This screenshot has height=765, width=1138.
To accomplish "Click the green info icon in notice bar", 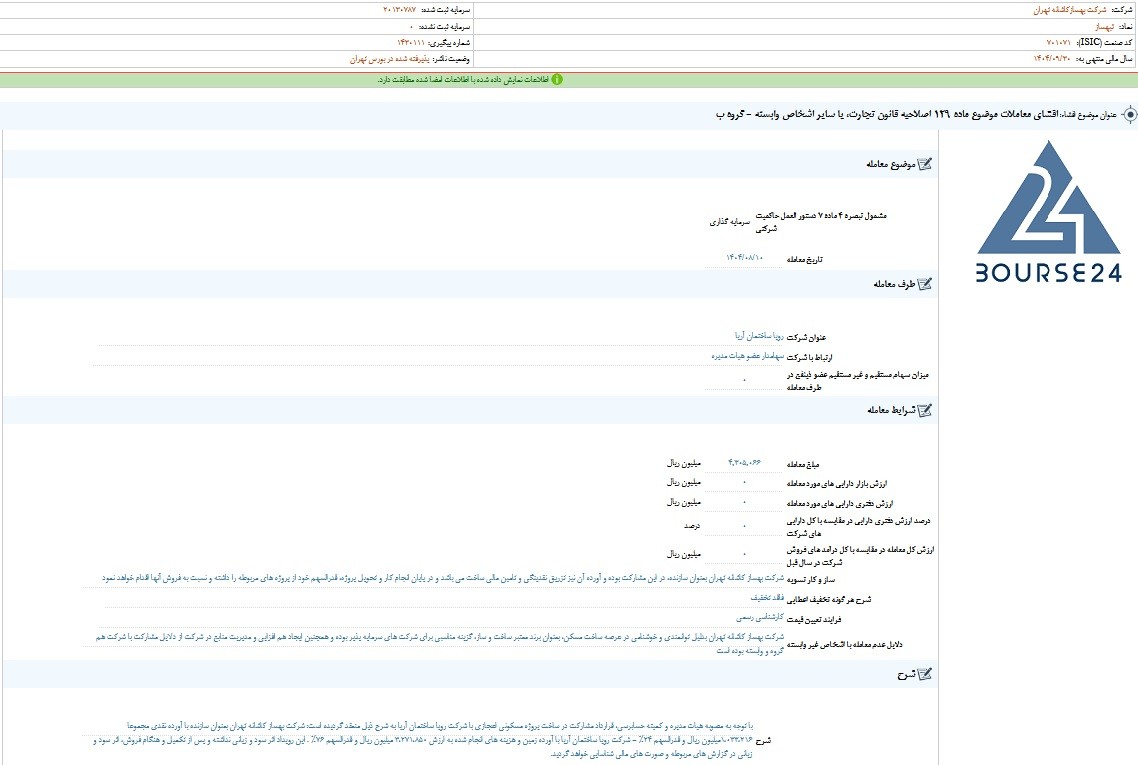I will click(x=557, y=80).
